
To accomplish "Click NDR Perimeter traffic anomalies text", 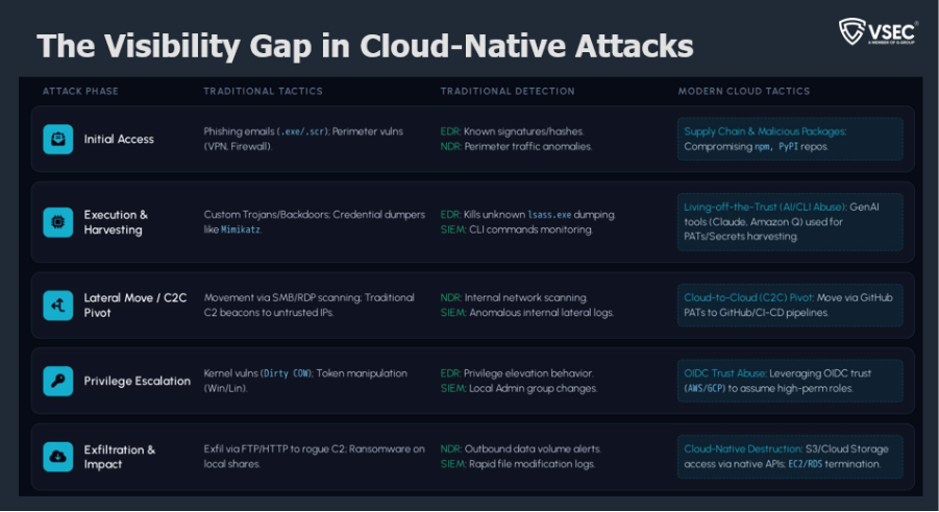I will pos(516,146).
